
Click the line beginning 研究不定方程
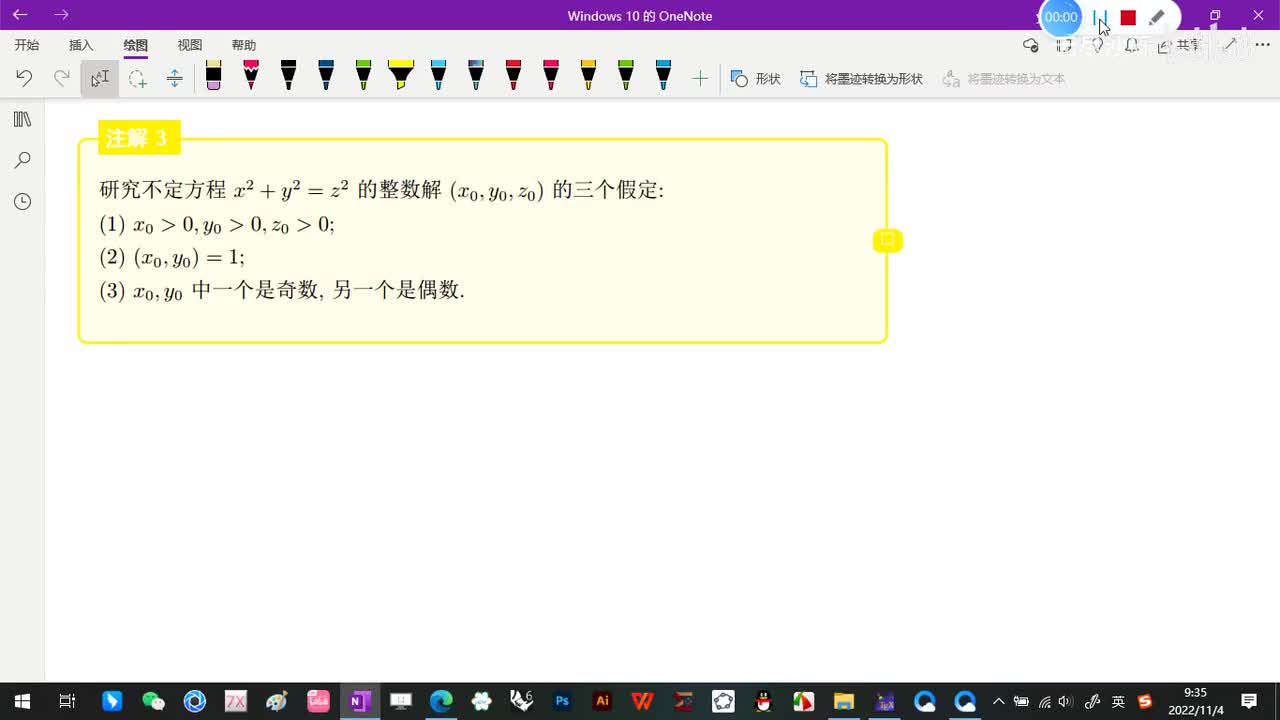pyautogui.click(x=382, y=190)
